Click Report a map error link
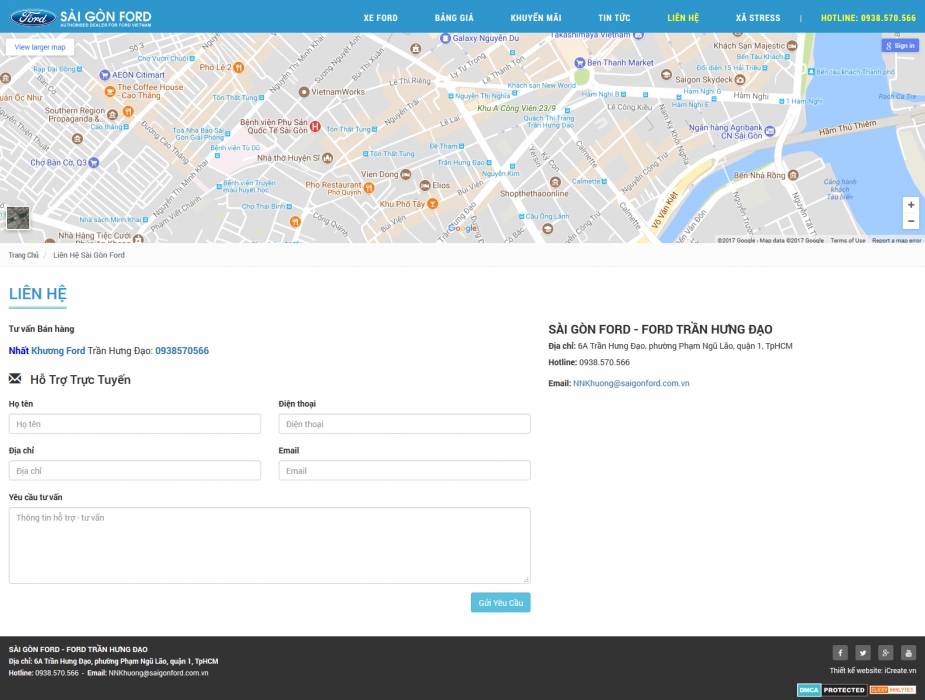The image size is (925, 700). (x=896, y=241)
